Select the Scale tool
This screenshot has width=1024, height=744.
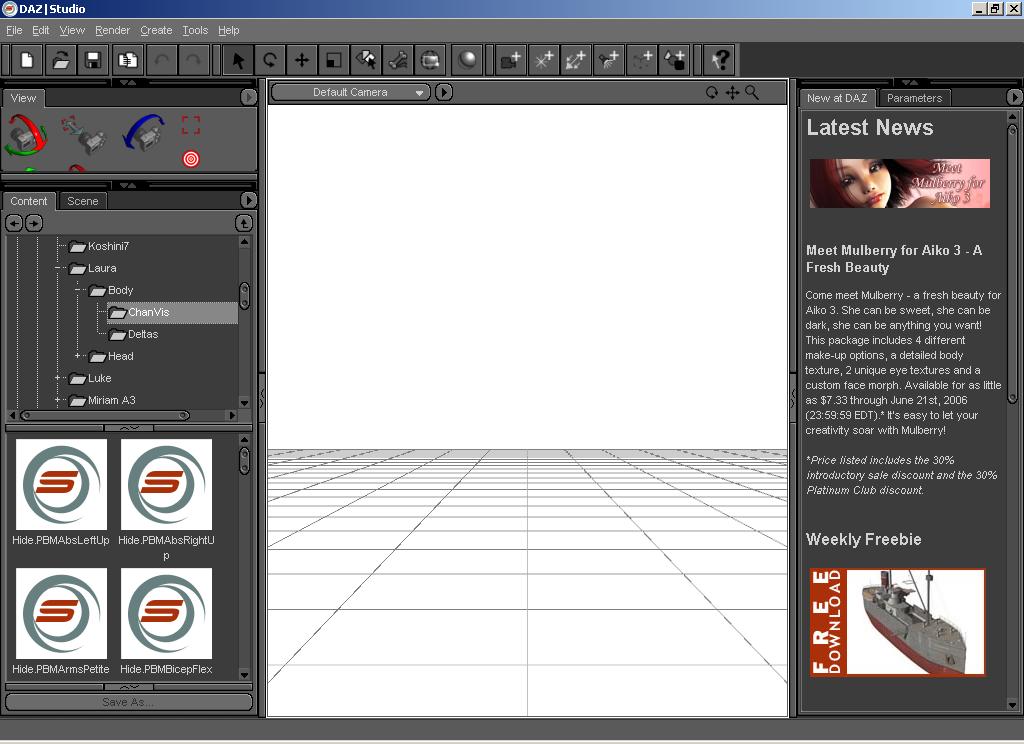coord(334,60)
